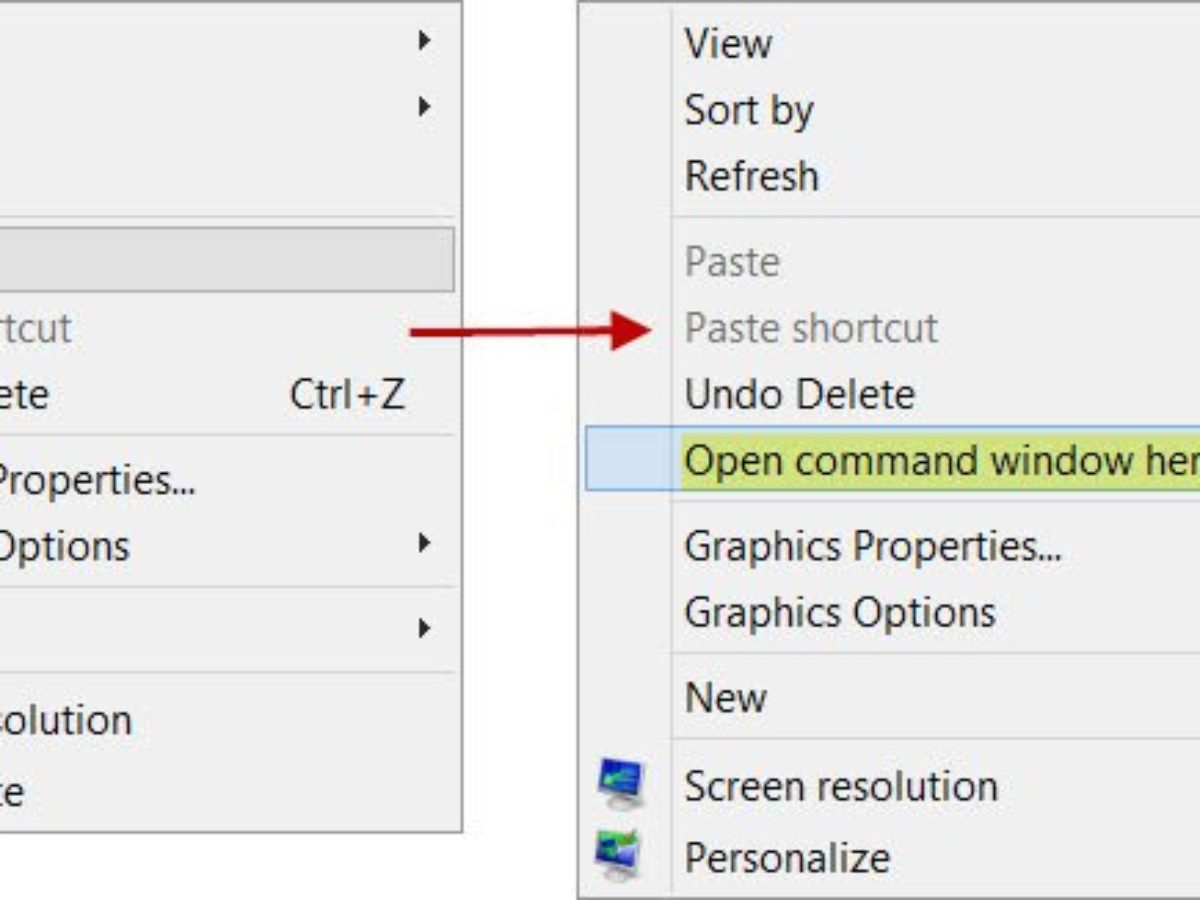Choose the Personalize text label

click(787, 858)
